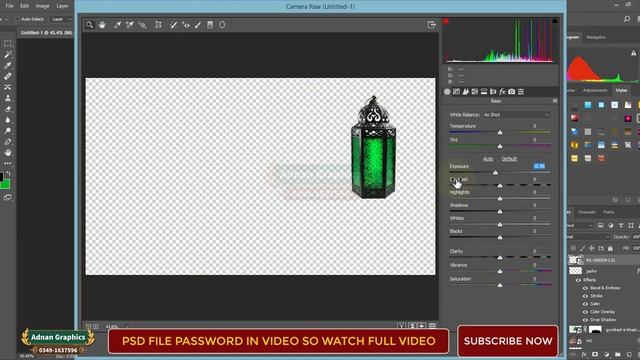Open the Layer auto-select dropdown in options bar
This screenshot has height=360, width=640.
click(x=61, y=19)
